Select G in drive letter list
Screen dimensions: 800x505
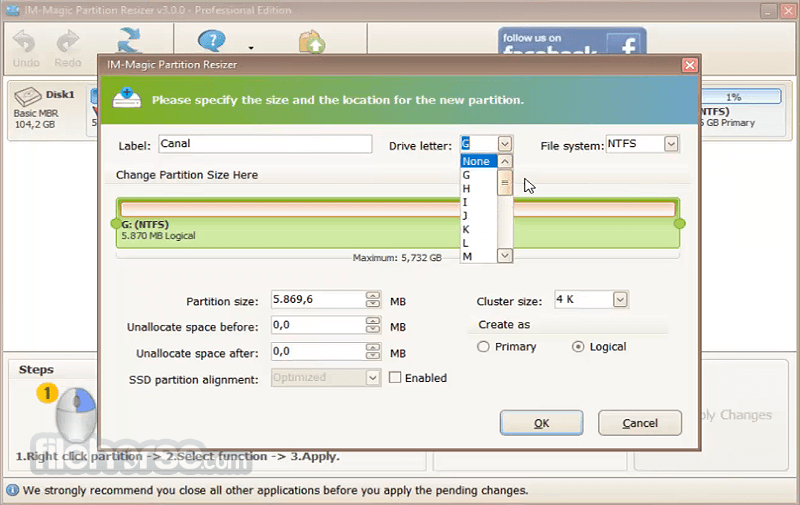(x=479, y=175)
